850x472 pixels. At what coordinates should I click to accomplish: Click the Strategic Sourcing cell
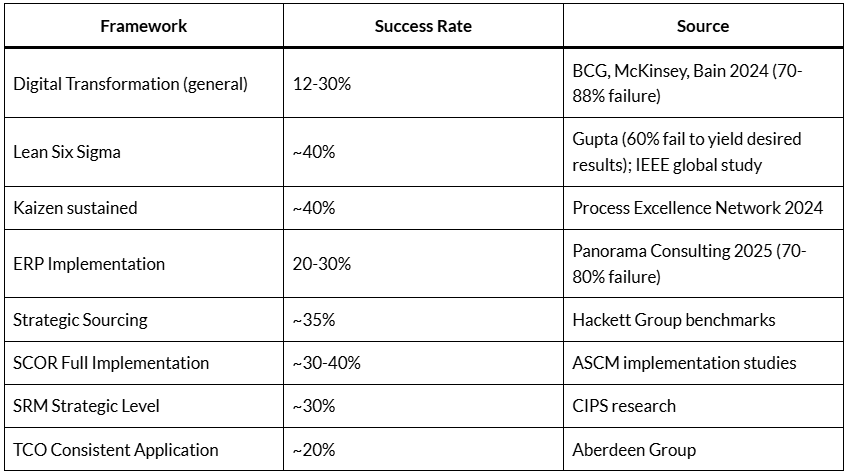(80, 320)
